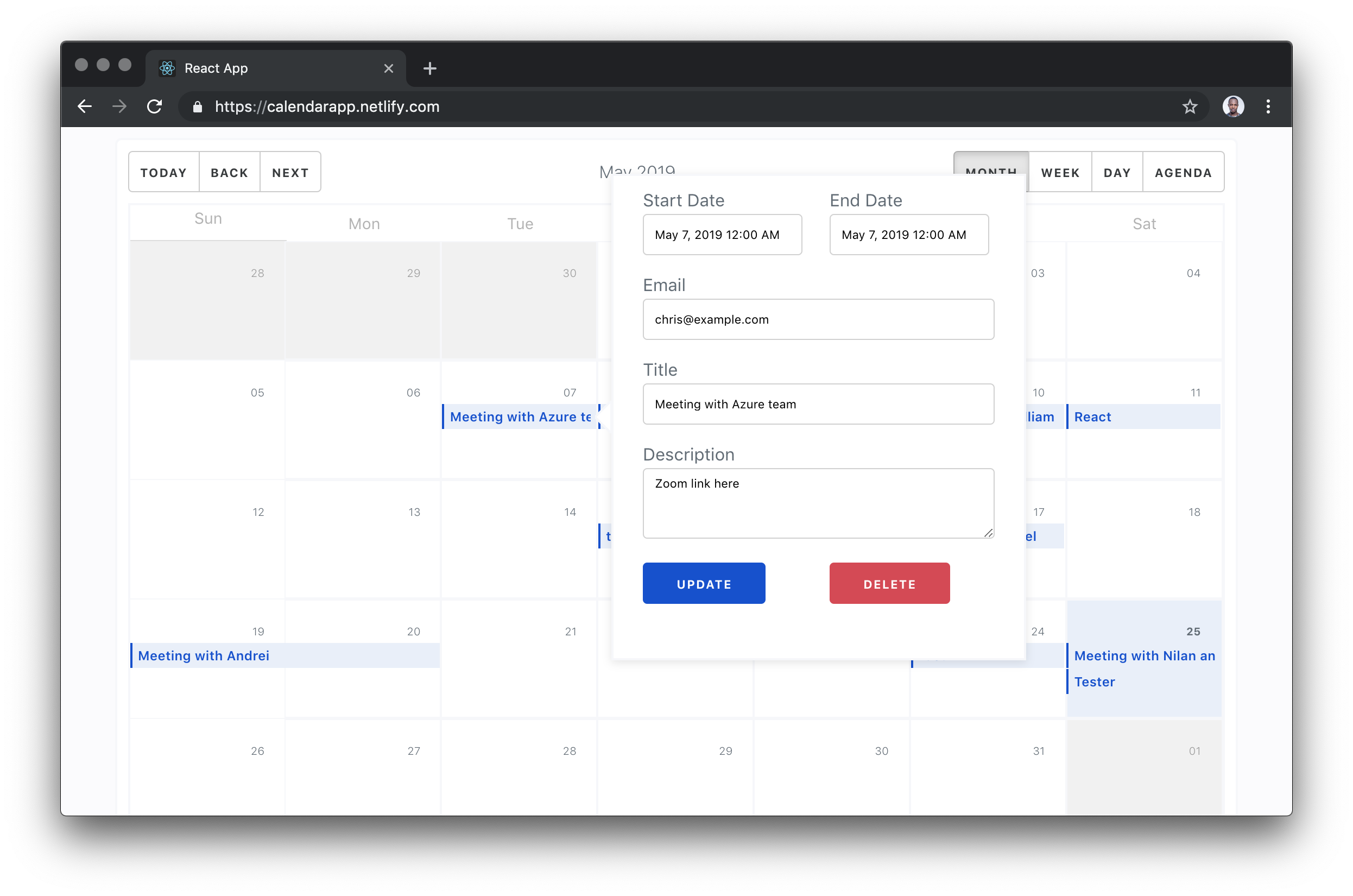Switch to AGENDA calendar view
This screenshot has height=896, width=1353.
point(1184,172)
